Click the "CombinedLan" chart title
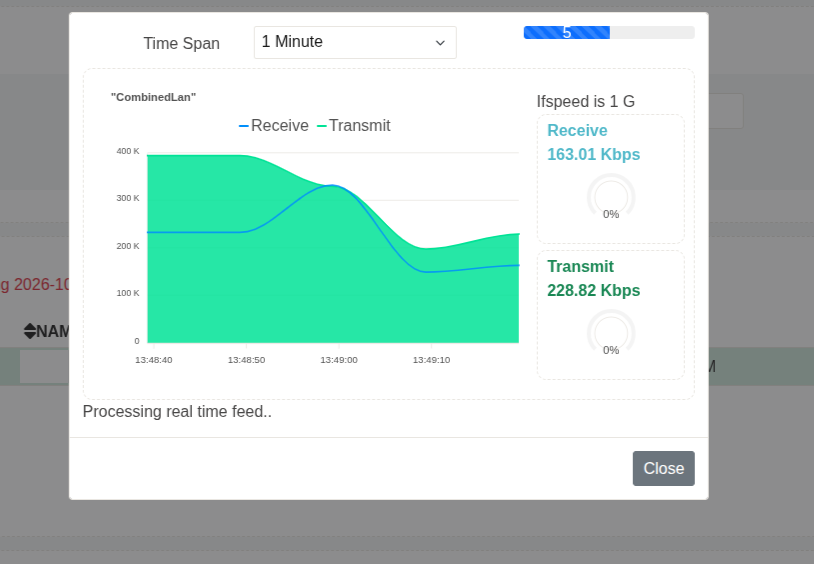This screenshot has height=564, width=814. 153,97
